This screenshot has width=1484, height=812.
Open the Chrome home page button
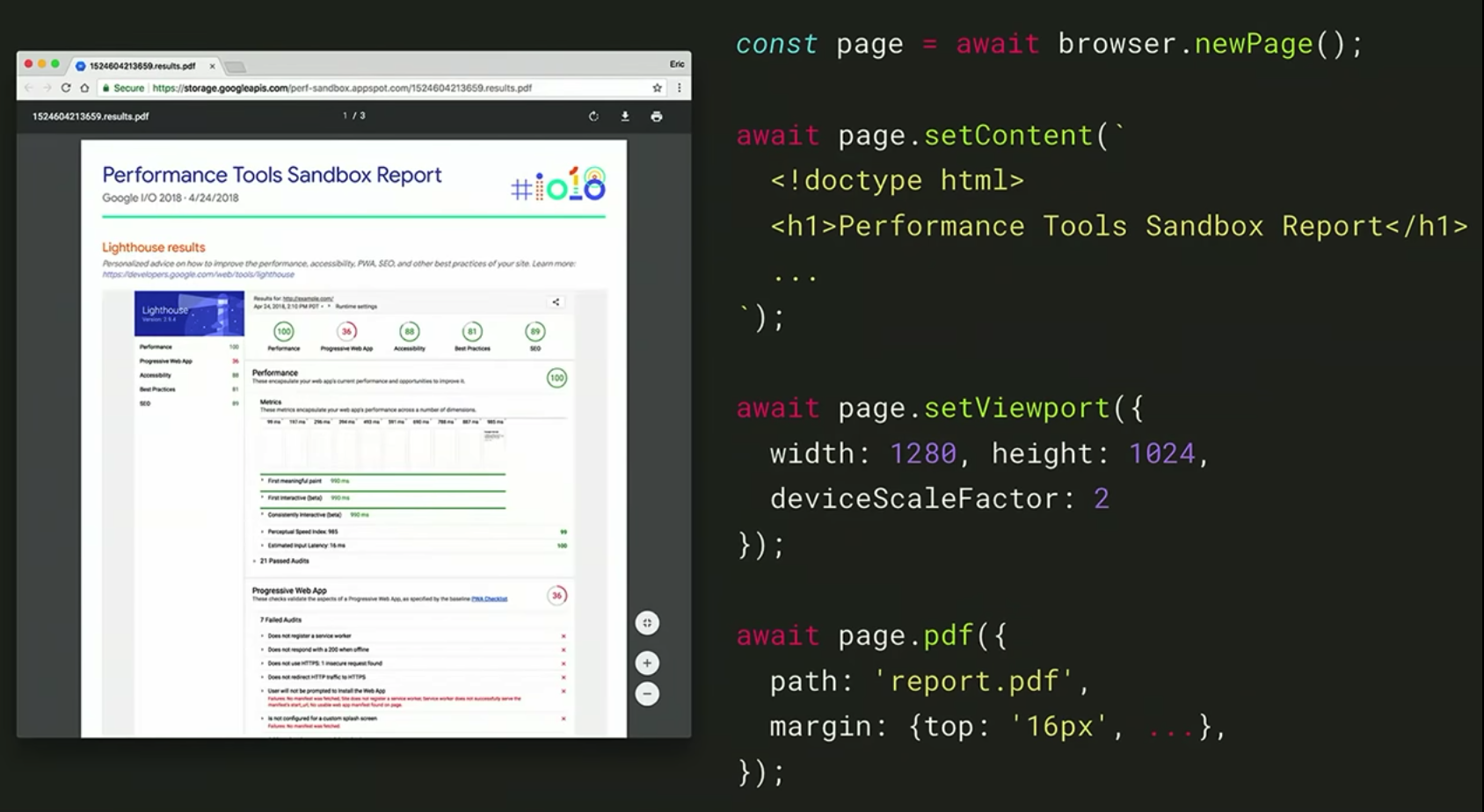[x=84, y=88]
